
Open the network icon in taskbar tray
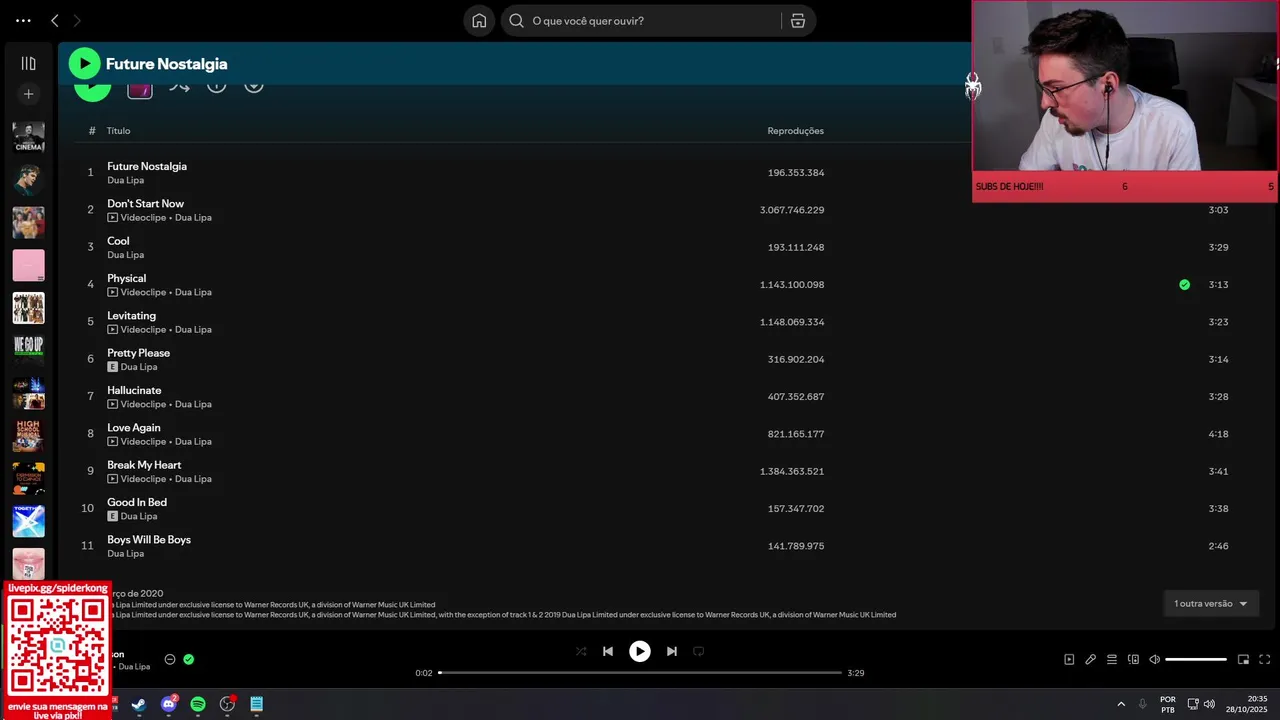[1193, 704]
